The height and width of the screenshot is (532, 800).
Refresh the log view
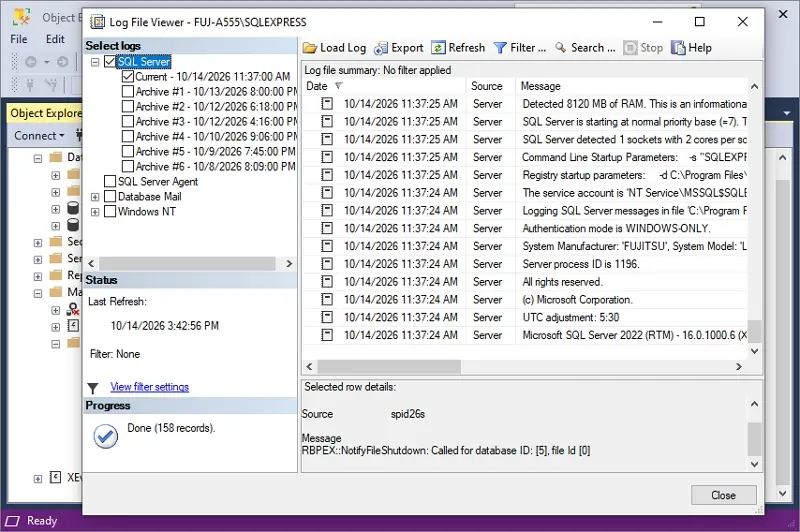click(458, 48)
